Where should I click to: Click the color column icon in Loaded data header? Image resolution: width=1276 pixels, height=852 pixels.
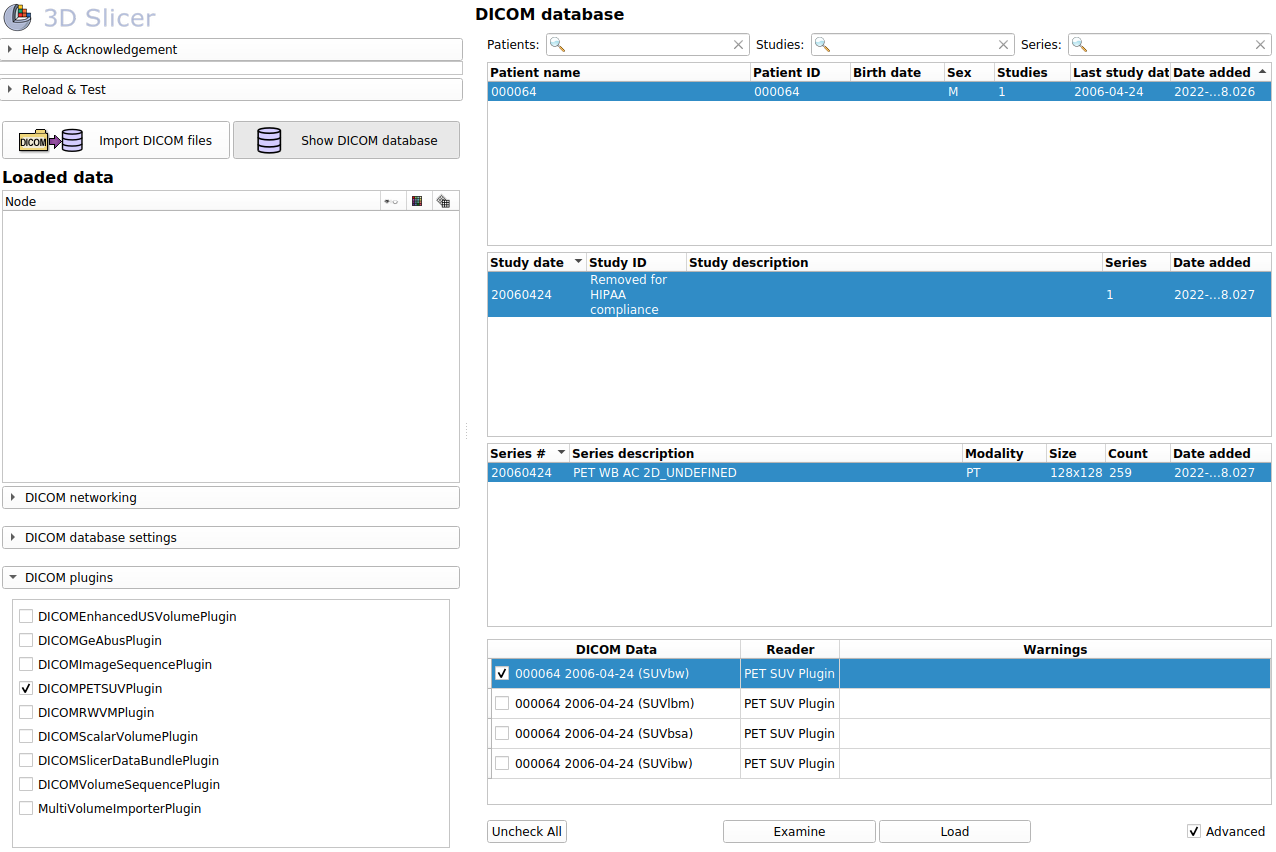[x=417, y=201]
